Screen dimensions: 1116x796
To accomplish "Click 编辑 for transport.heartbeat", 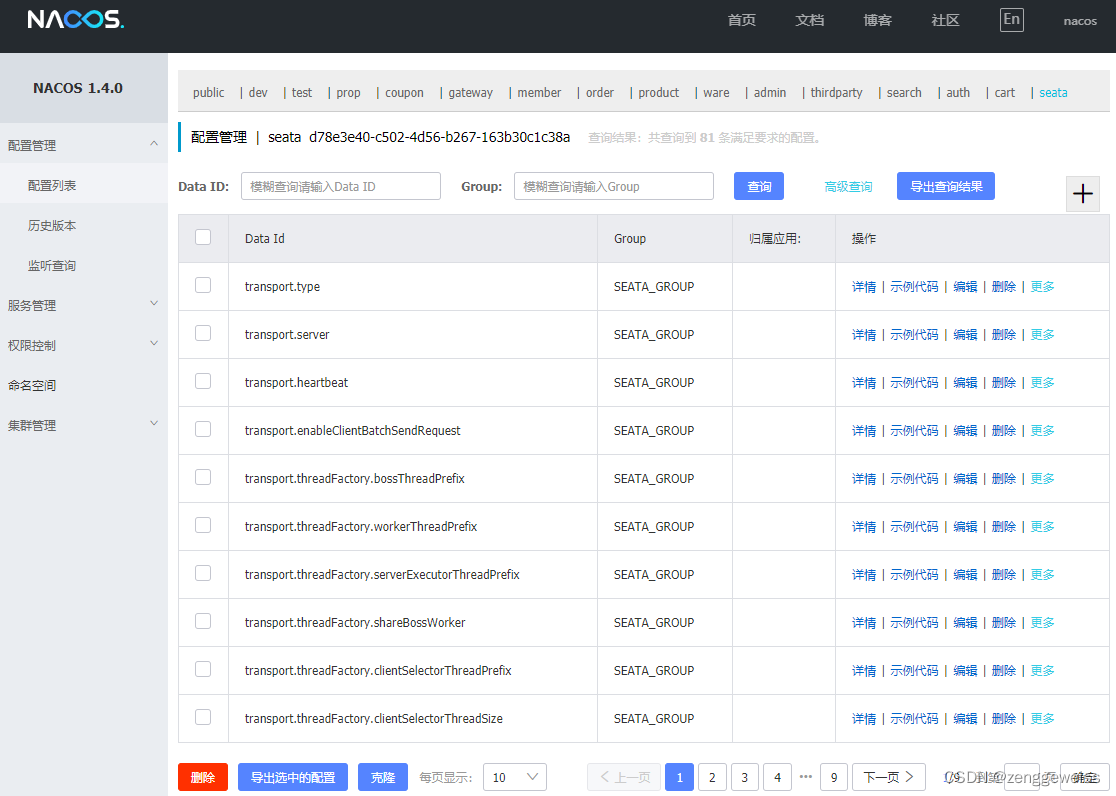I will pyautogui.click(x=965, y=383).
